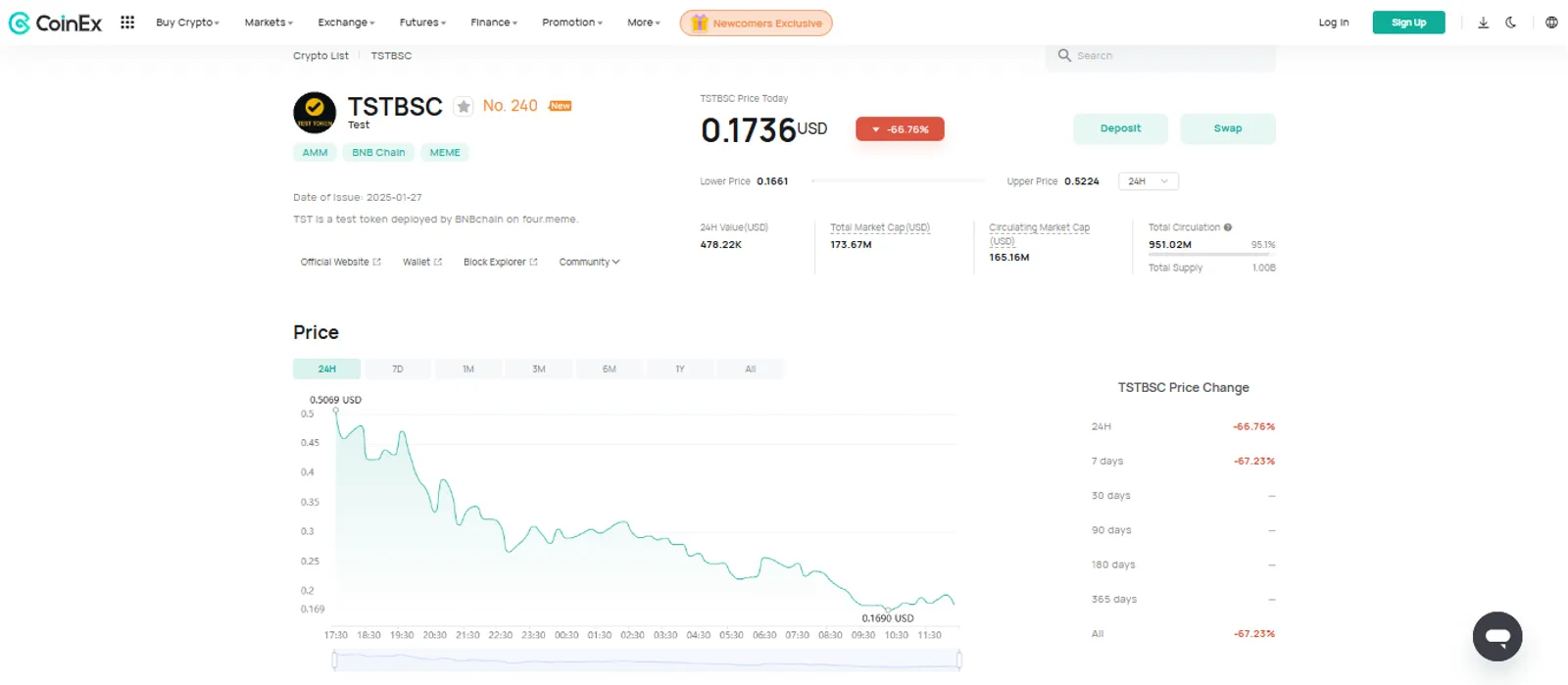This screenshot has height=685, width=1568.
Task: Expand the More menu
Action: [644, 23]
